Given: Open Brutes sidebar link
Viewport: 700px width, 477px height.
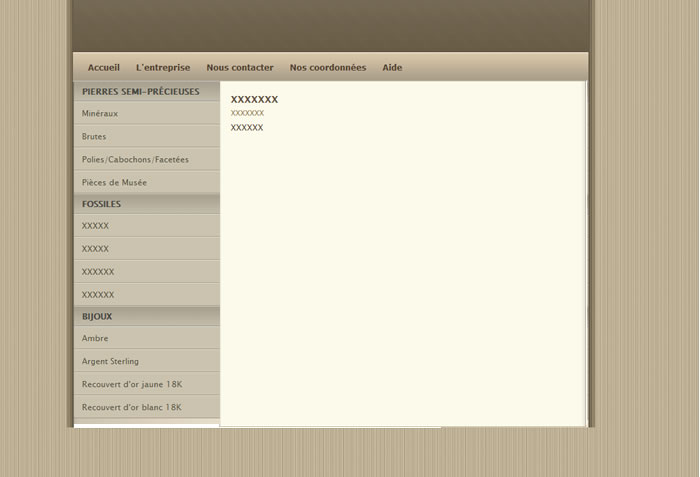Looking at the screenshot, I should pyautogui.click(x=147, y=136).
